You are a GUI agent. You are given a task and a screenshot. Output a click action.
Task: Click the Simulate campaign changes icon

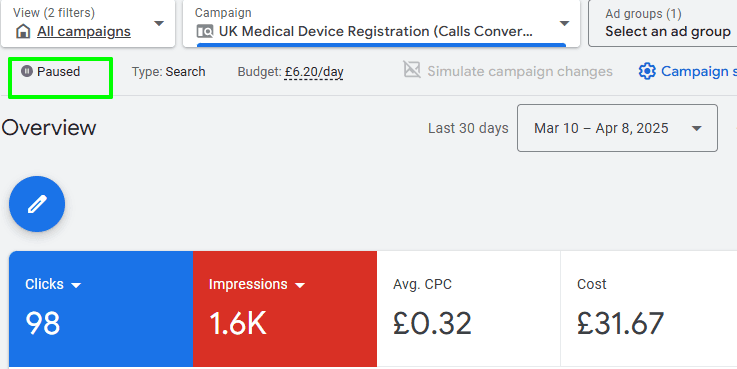412,70
